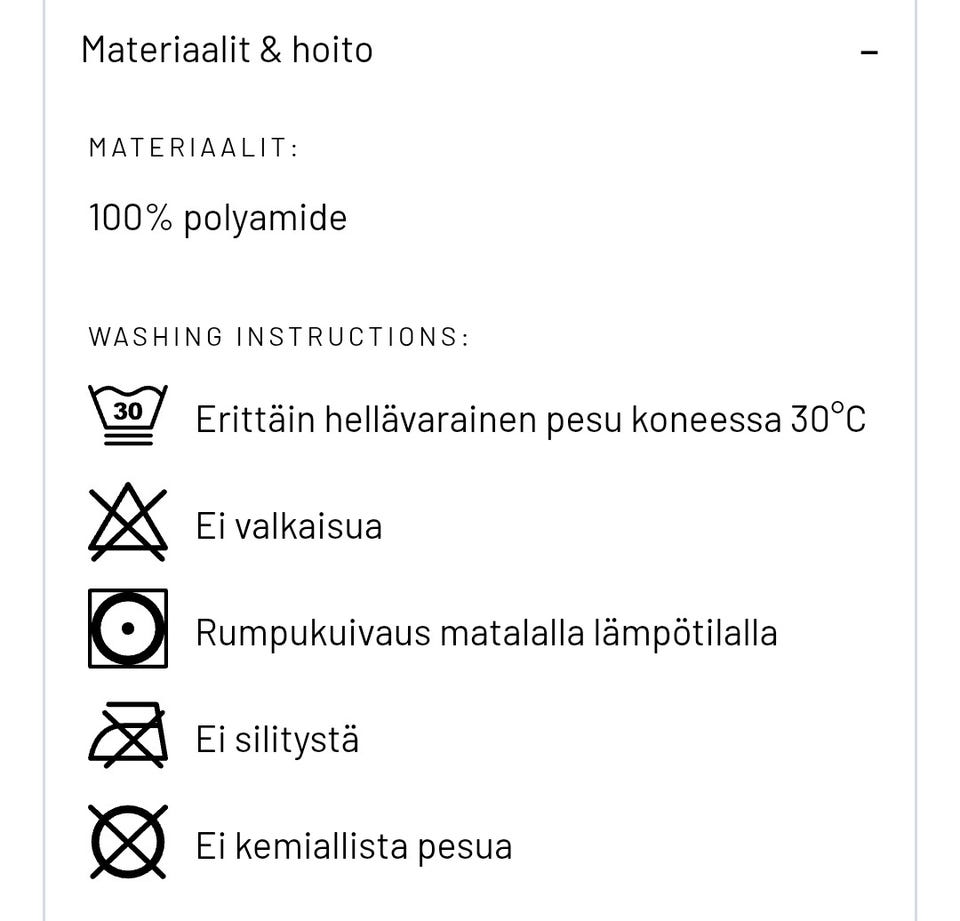The width and height of the screenshot is (960, 921).
Task: Click the crossed triangle bleach icon
Action: (x=128, y=523)
